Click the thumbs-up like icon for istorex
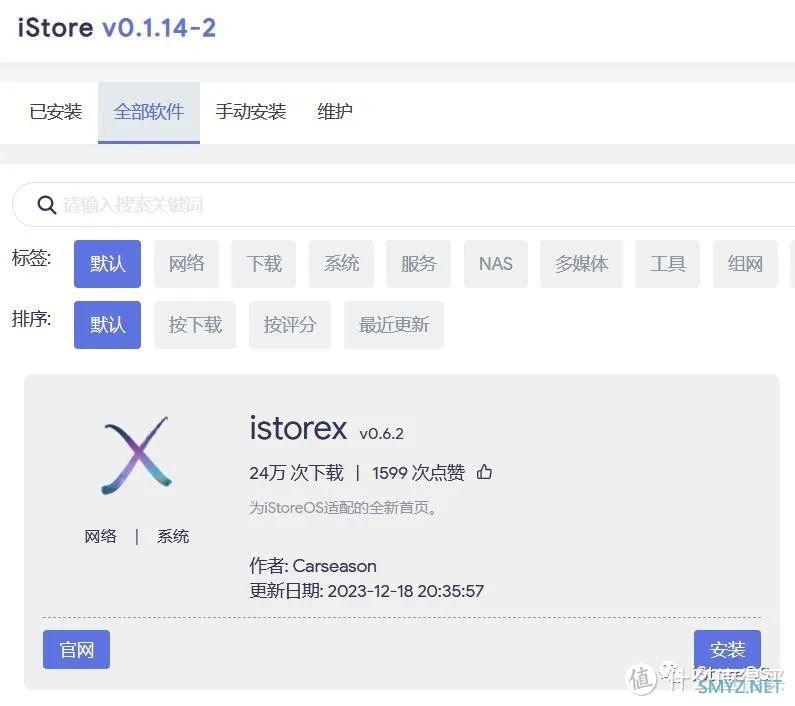The width and height of the screenshot is (795, 706). pos(484,472)
